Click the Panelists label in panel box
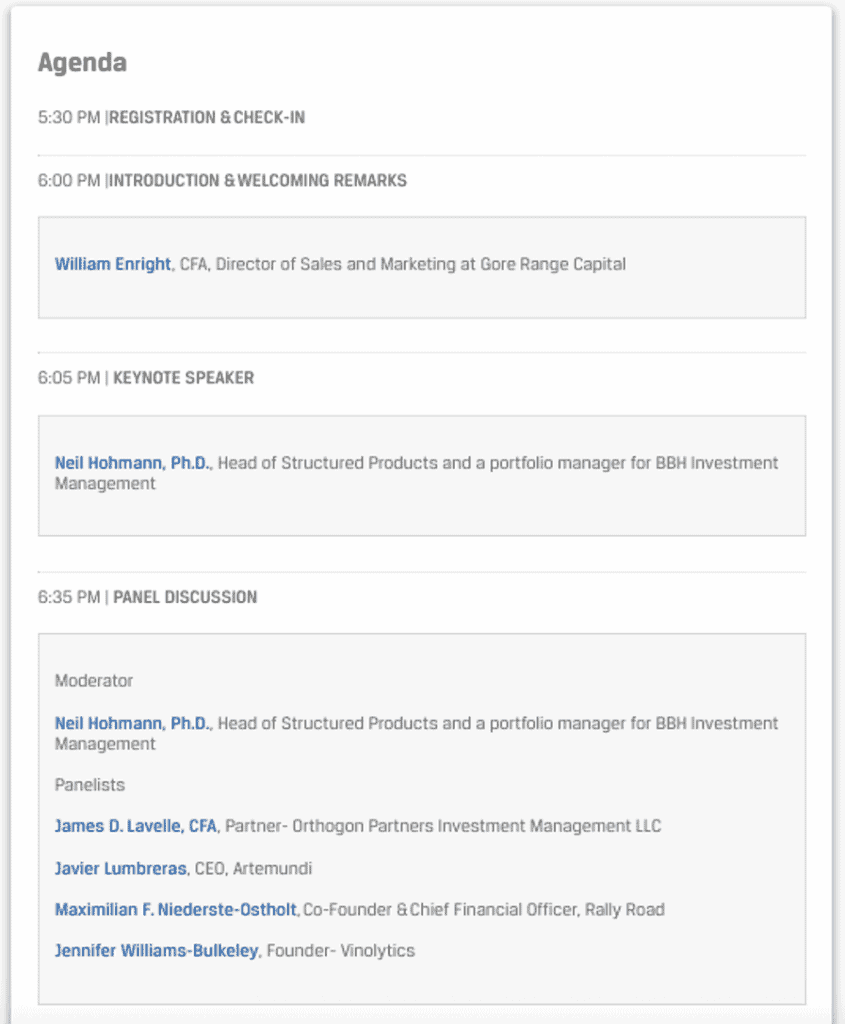Screen dimensions: 845x1024 (89, 785)
